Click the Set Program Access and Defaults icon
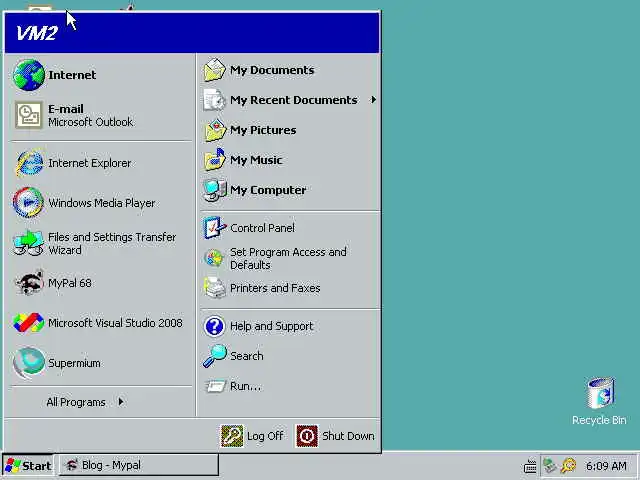Viewport: 640px width, 480px height. click(x=214, y=258)
